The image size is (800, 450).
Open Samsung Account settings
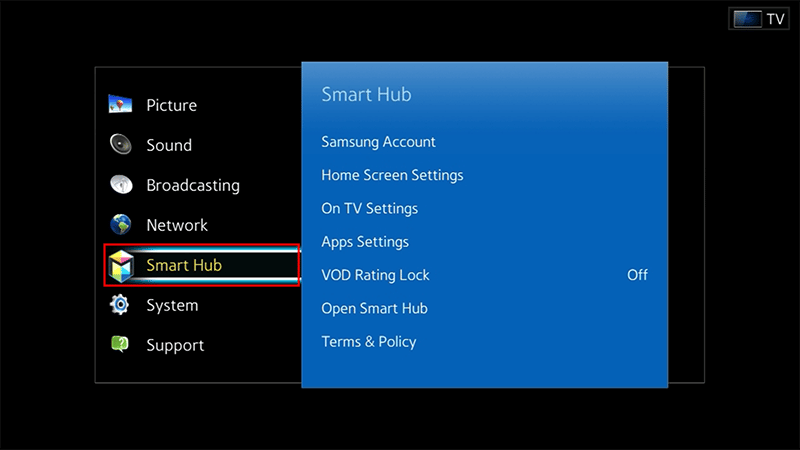point(378,142)
